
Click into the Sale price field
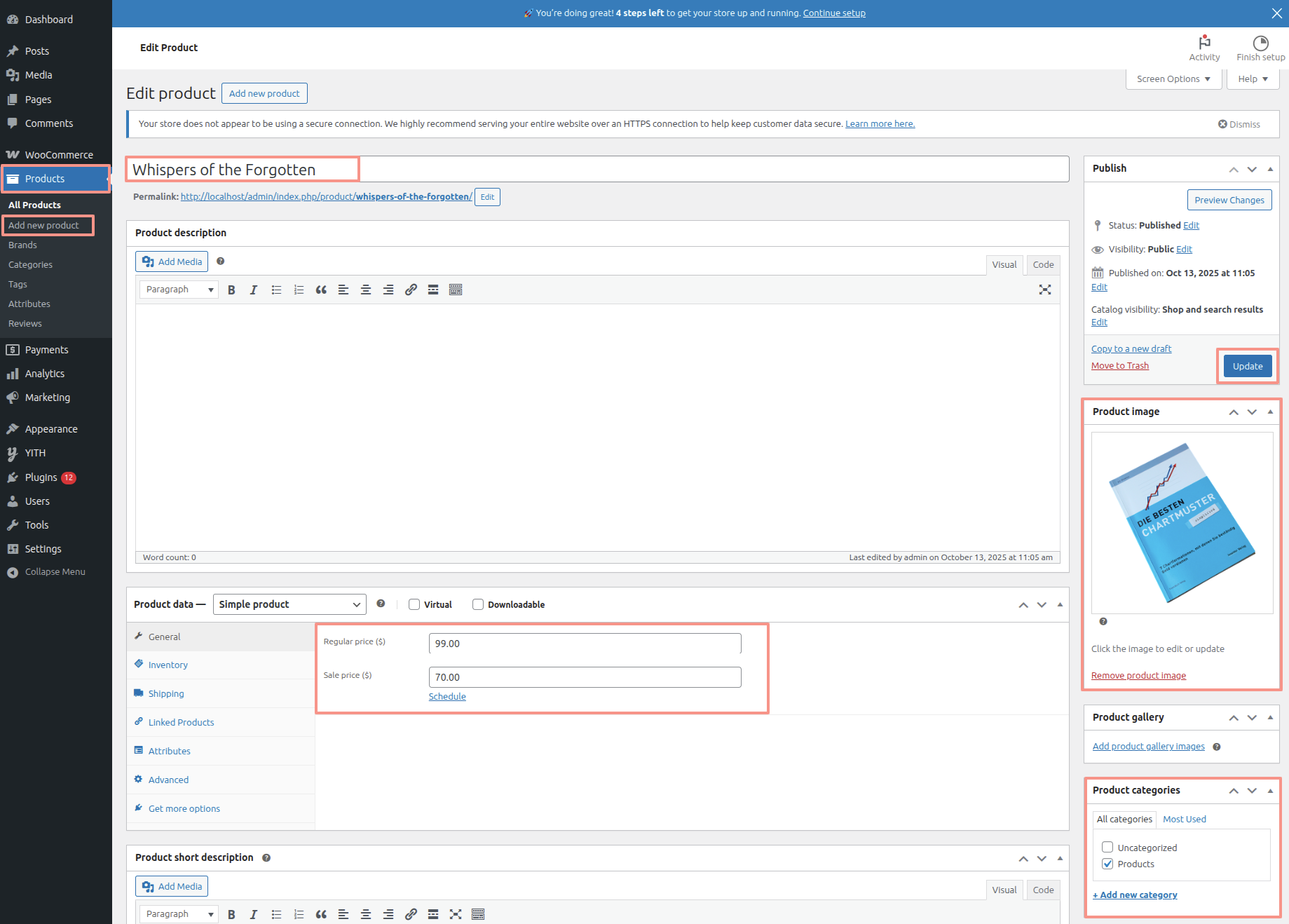(585, 677)
